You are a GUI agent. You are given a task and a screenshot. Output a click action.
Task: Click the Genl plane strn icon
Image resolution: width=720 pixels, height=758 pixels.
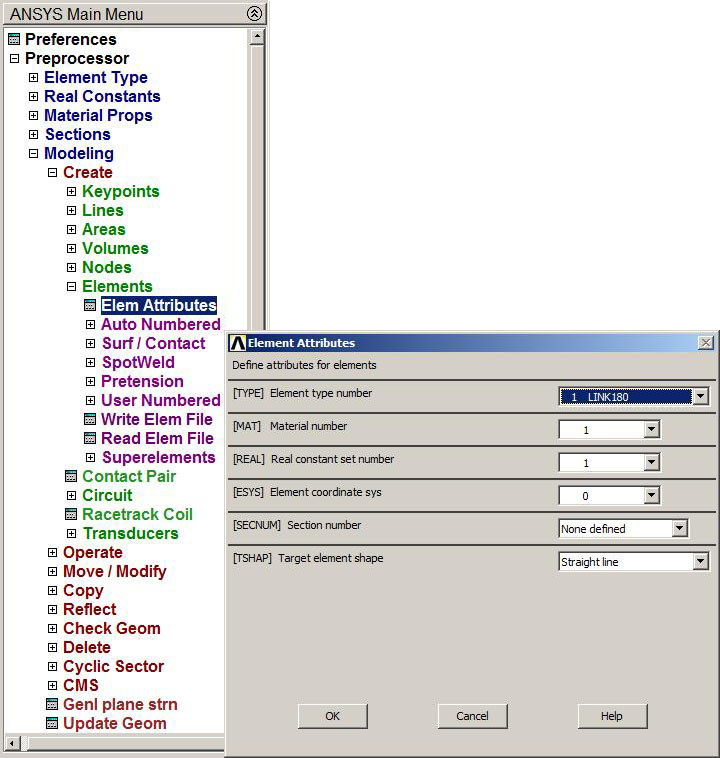pos(52,705)
